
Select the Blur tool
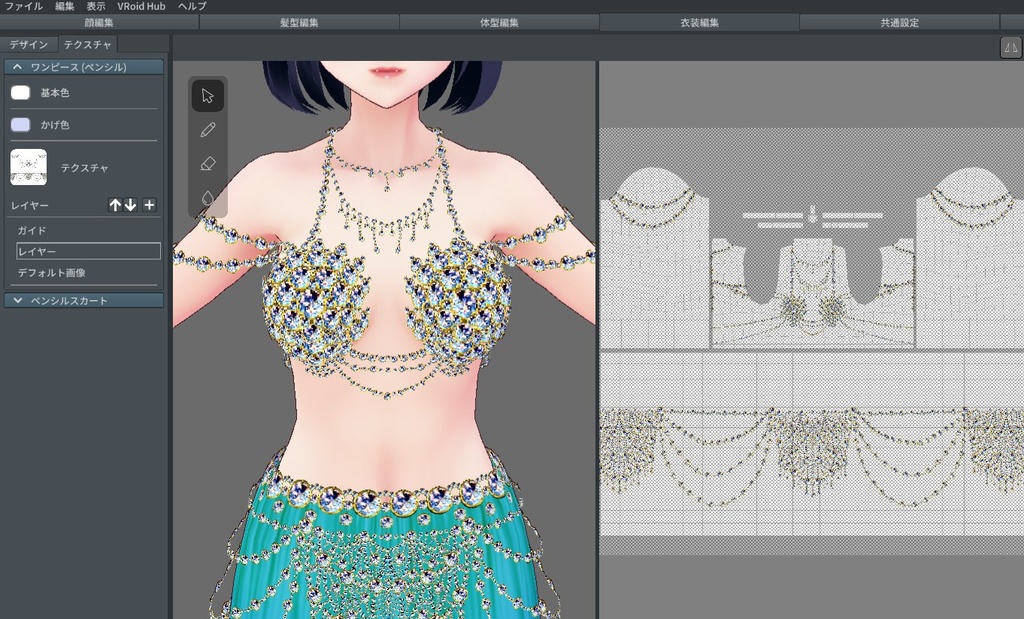pyautogui.click(x=207, y=198)
